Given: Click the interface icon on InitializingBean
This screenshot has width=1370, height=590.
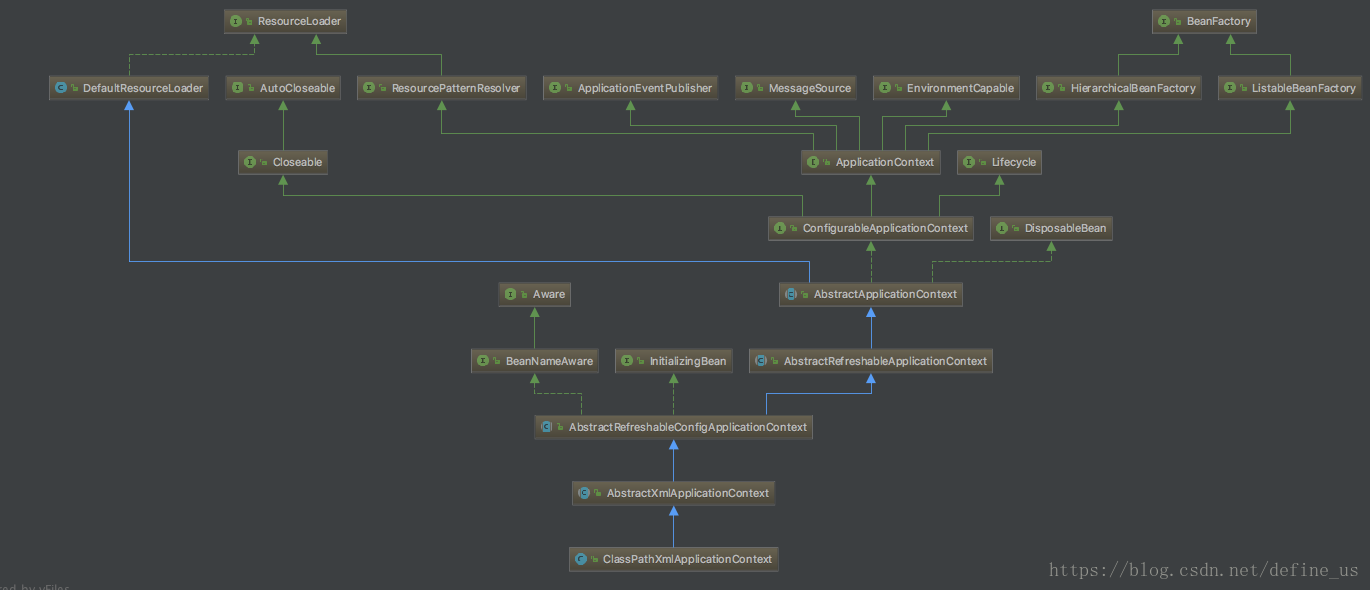Looking at the screenshot, I should pyautogui.click(x=627, y=361).
